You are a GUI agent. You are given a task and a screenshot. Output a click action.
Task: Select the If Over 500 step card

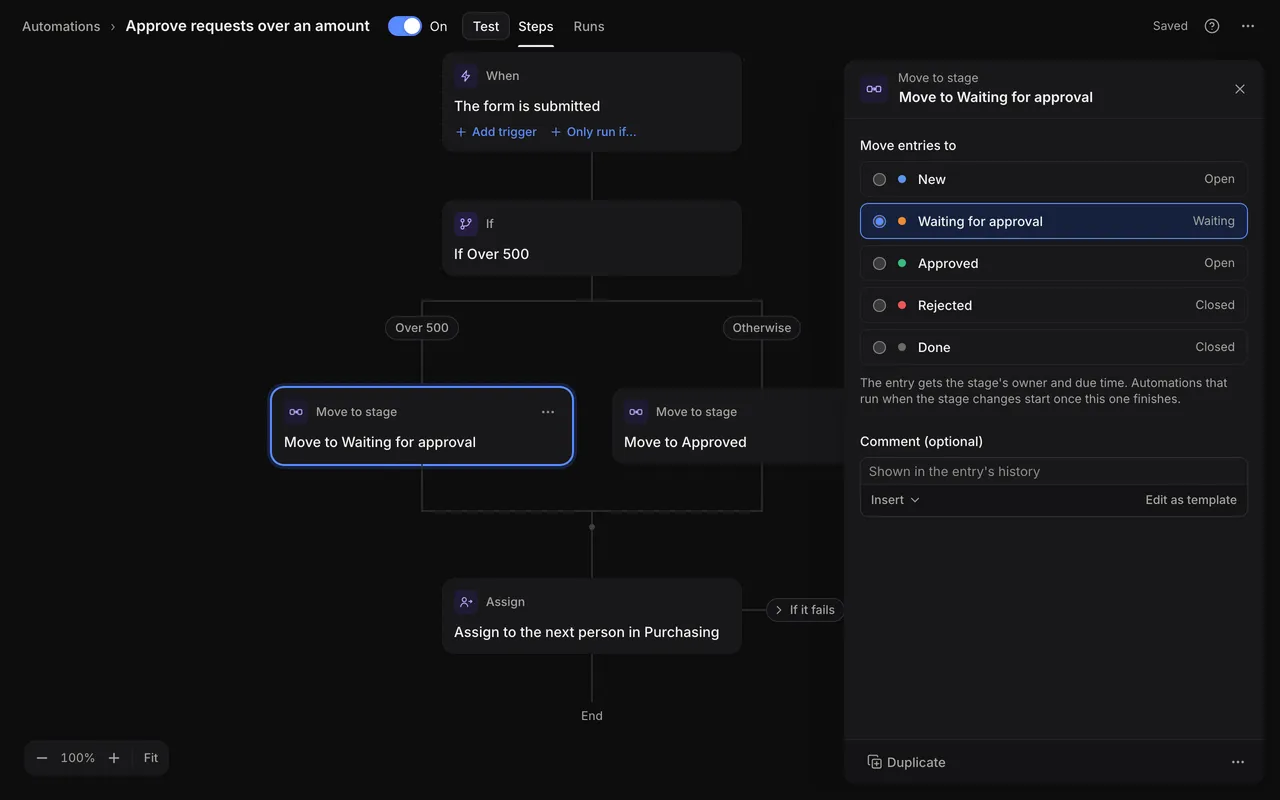point(592,238)
